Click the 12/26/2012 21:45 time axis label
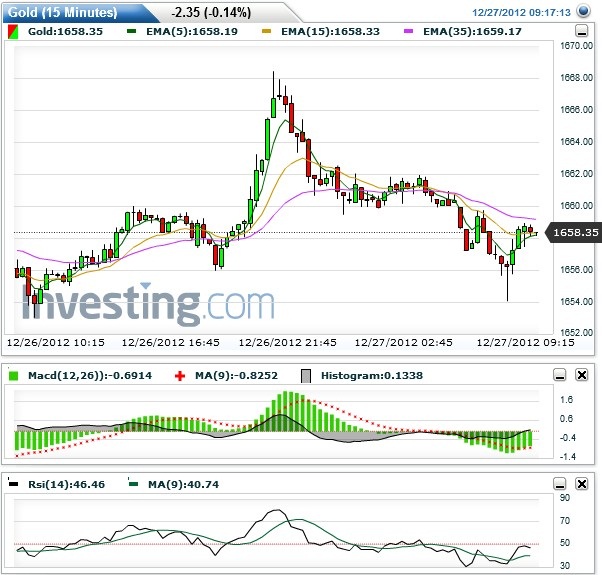Image resolution: width=602 pixels, height=575 pixels. [x=288, y=342]
